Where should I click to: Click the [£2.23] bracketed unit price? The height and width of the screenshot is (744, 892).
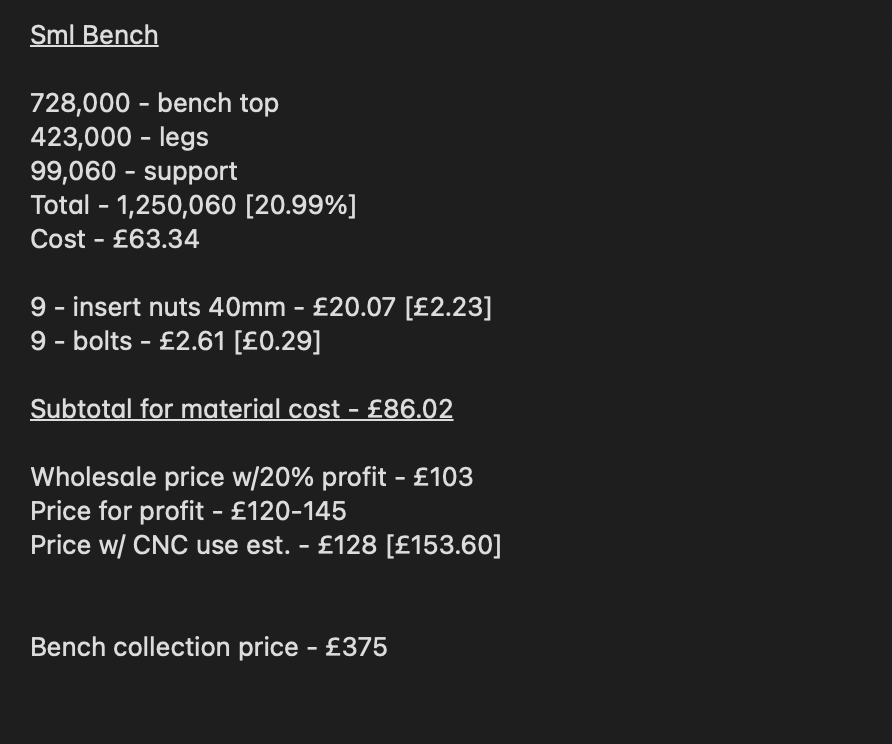tap(448, 307)
